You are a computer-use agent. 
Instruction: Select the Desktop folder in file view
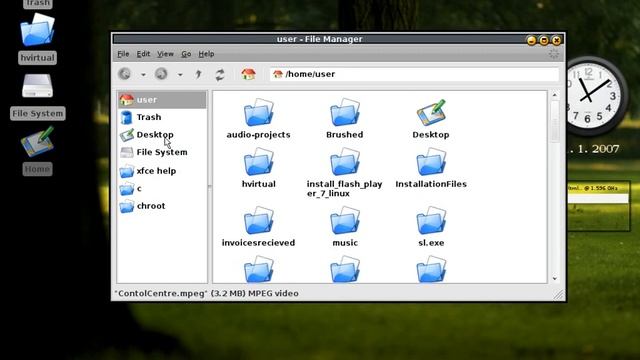pos(431,112)
